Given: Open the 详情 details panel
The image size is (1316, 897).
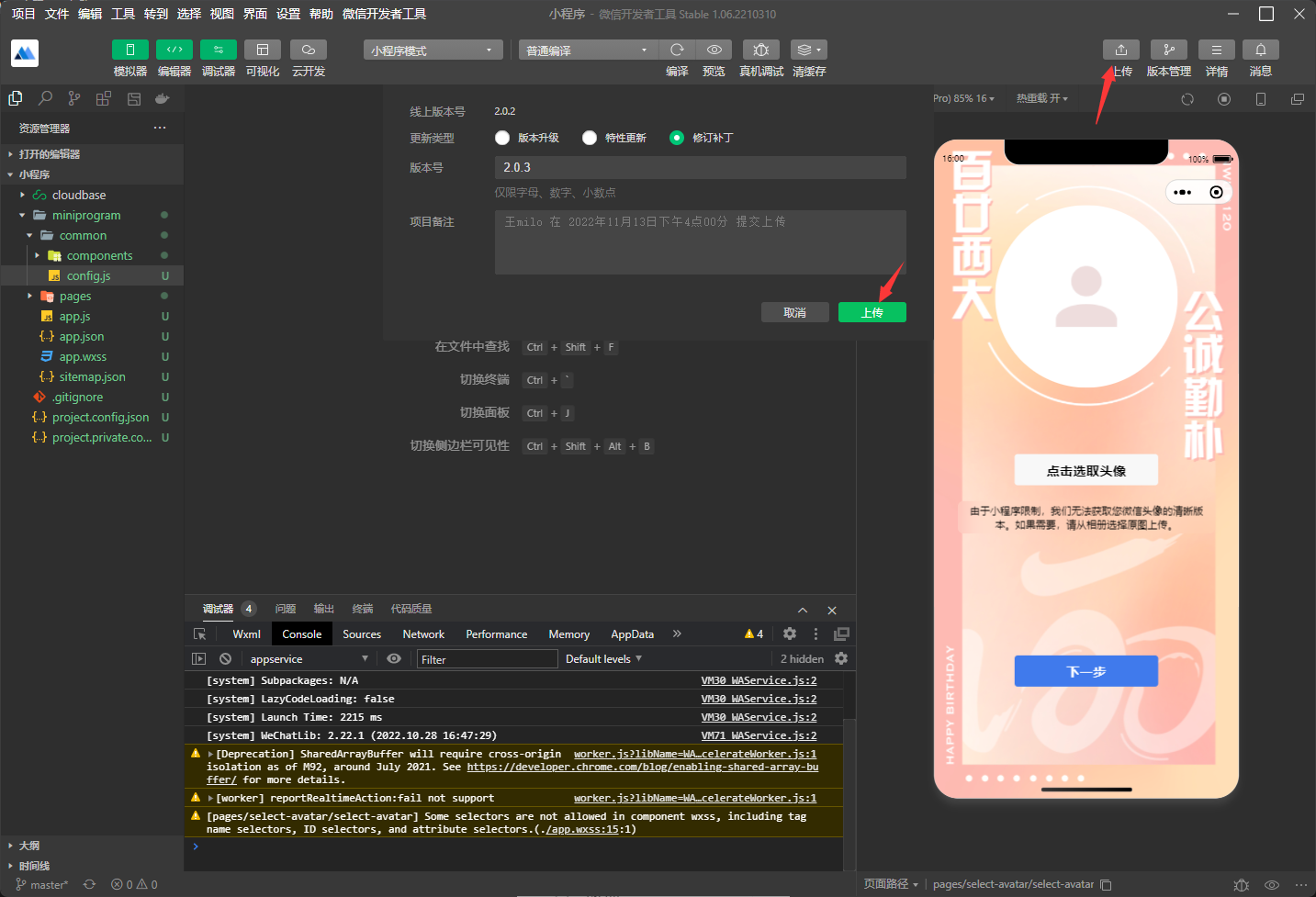Looking at the screenshot, I should tap(1216, 50).
